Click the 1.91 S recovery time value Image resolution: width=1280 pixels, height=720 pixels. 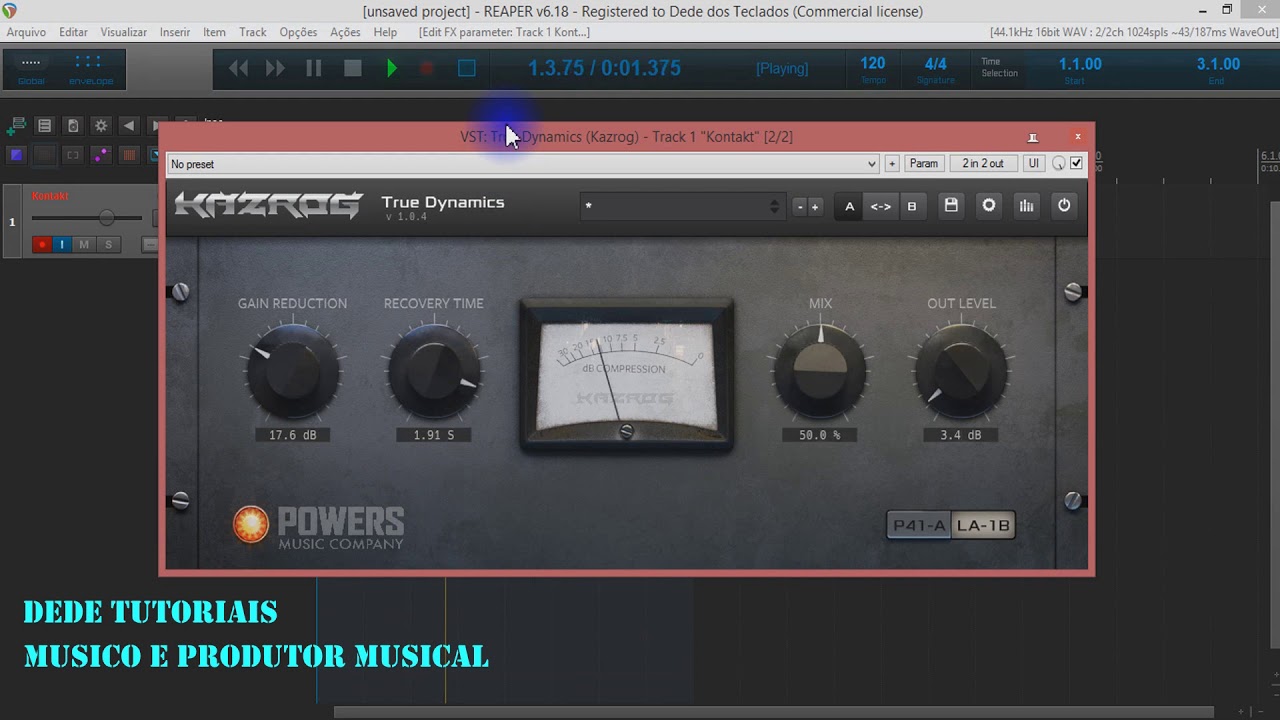pyautogui.click(x=434, y=435)
